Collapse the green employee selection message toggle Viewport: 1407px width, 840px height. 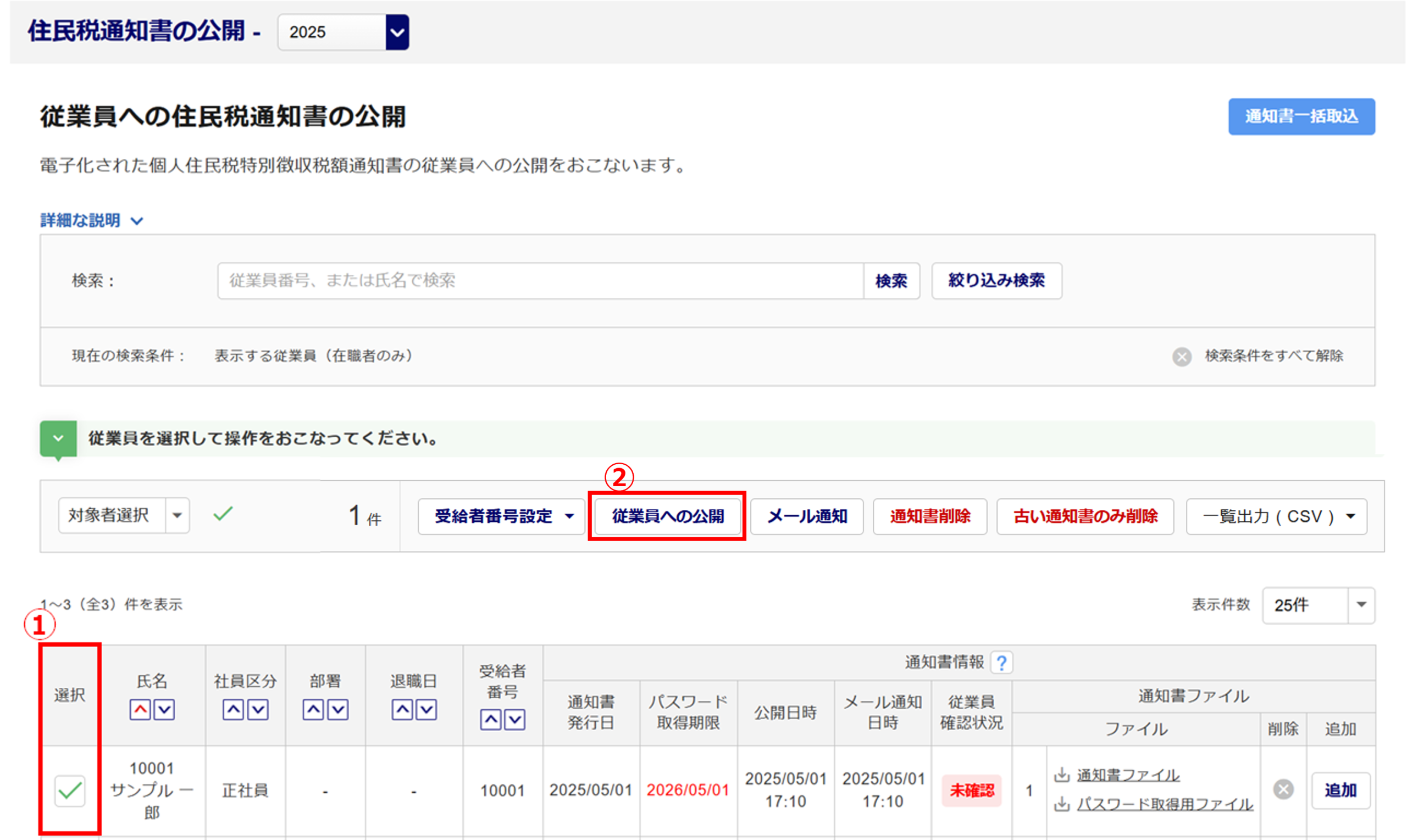58,439
